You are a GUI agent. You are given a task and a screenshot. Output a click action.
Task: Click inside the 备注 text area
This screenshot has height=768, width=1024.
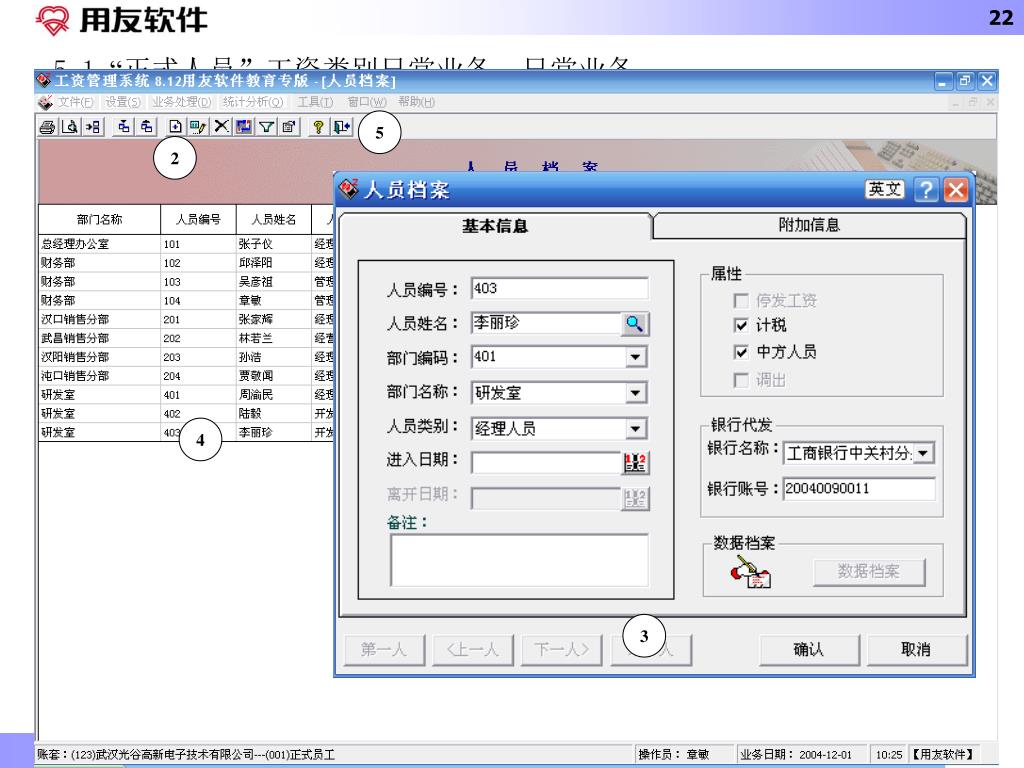click(x=520, y=560)
